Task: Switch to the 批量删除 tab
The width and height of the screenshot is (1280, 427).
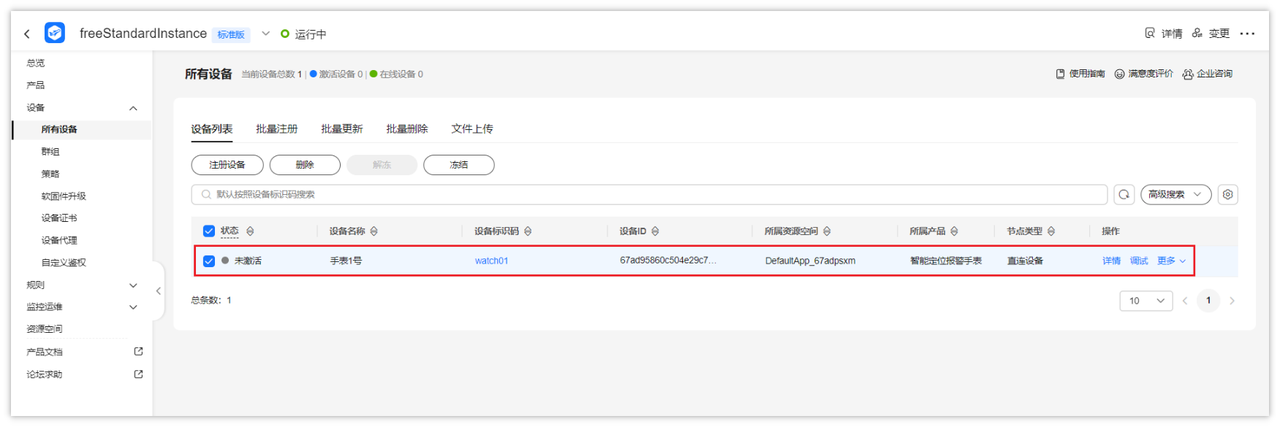Action: pos(407,129)
